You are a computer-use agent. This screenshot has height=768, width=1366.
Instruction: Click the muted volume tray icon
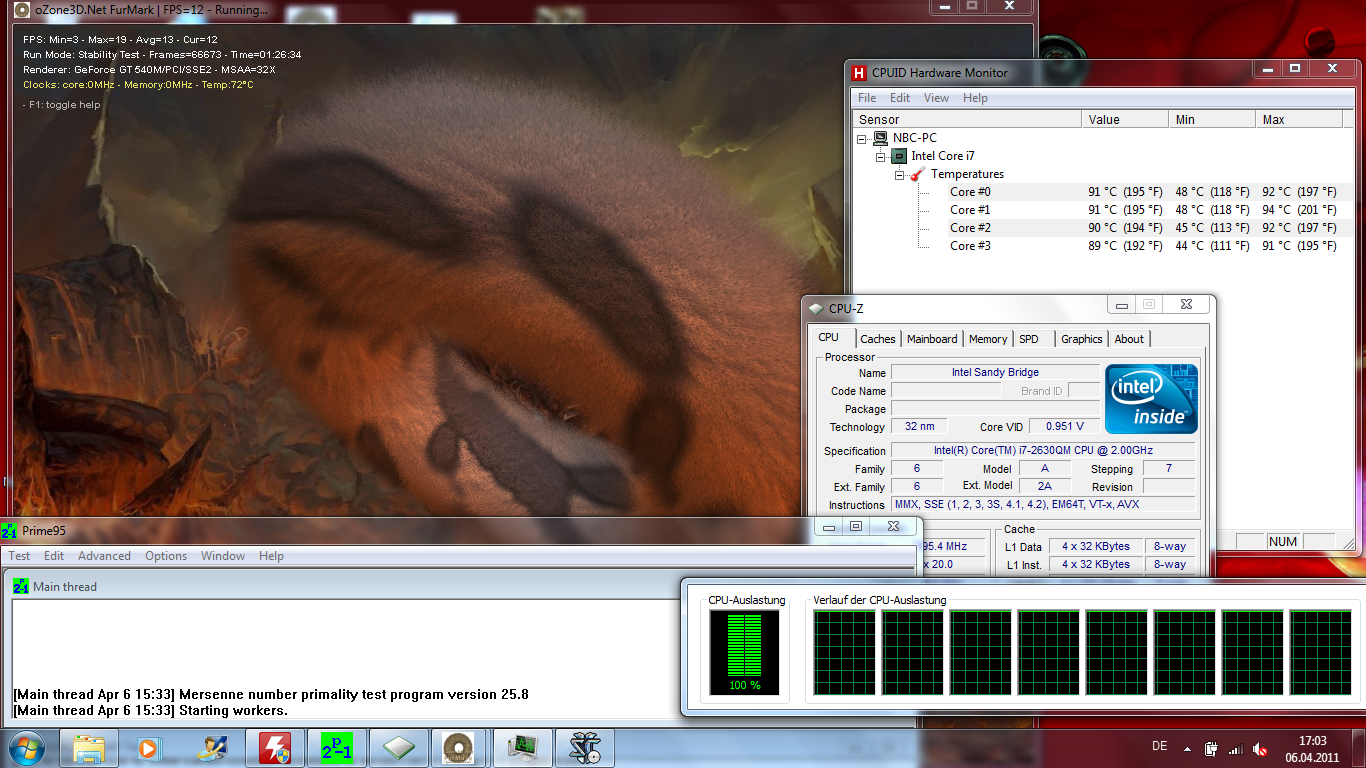click(x=1261, y=749)
